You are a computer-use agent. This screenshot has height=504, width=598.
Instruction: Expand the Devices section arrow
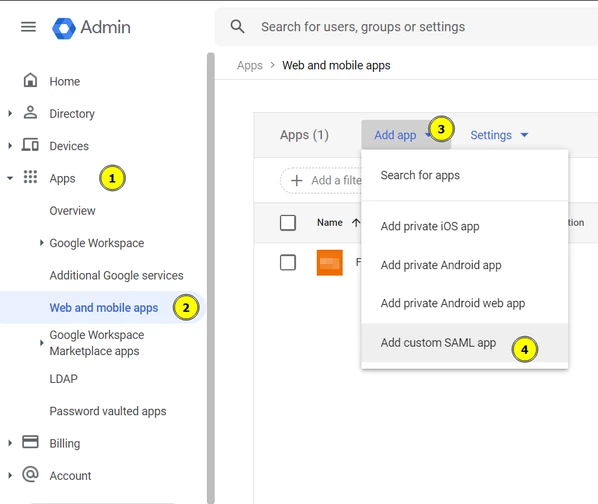click(x=10, y=146)
